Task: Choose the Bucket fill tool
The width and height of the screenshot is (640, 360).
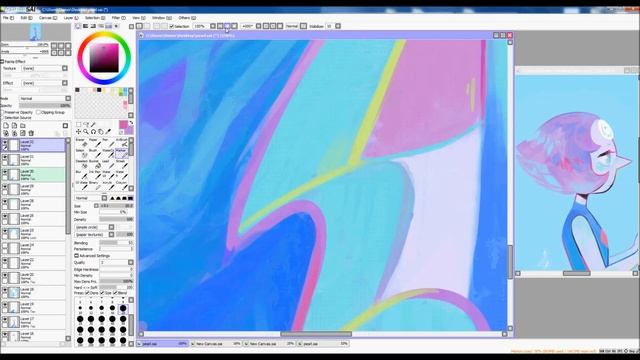Action: click(x=94, y=164)
